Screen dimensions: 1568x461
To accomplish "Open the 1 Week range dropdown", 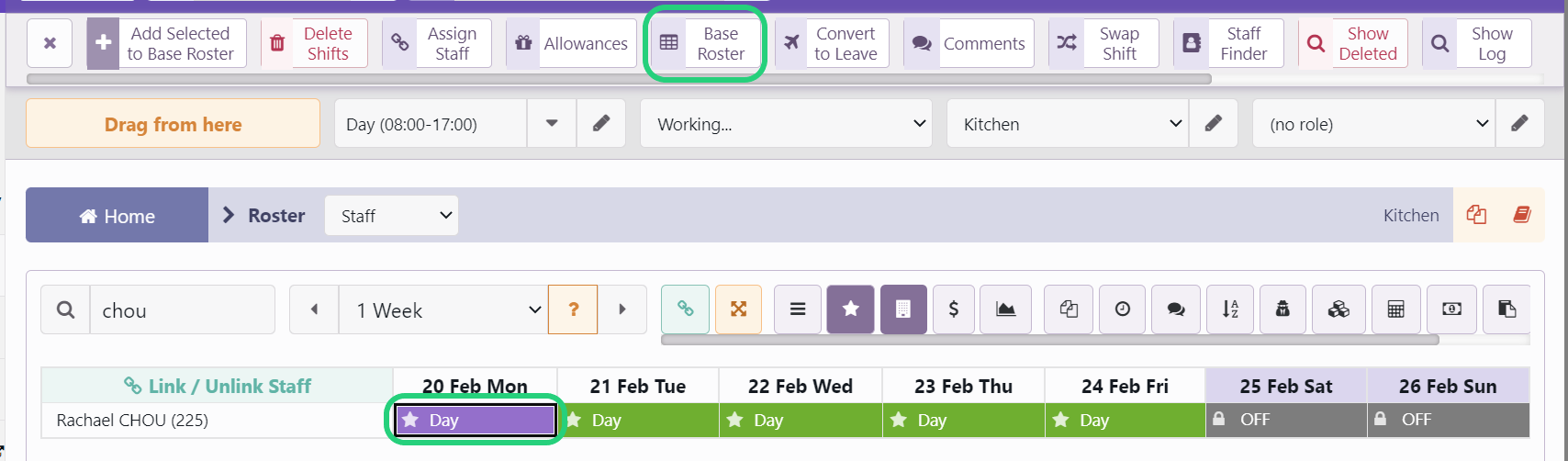I will 443,309.
